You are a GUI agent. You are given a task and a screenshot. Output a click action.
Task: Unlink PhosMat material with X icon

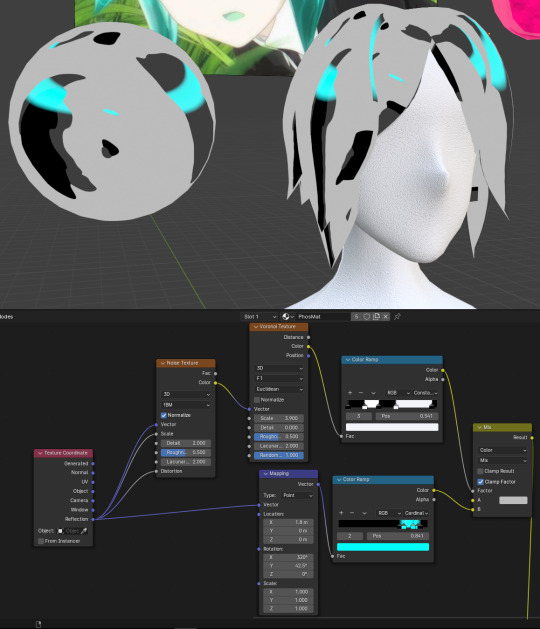point(386,317)
